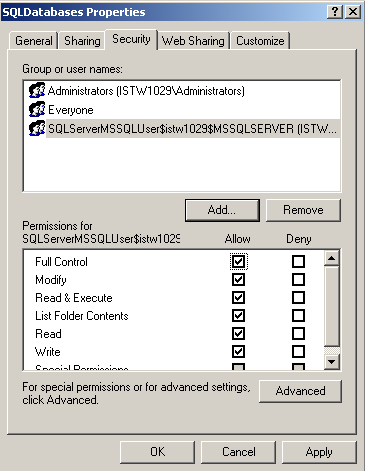The image size is (365, 471).
Task: Select the Administrators group icon
Action: point(37,90)
